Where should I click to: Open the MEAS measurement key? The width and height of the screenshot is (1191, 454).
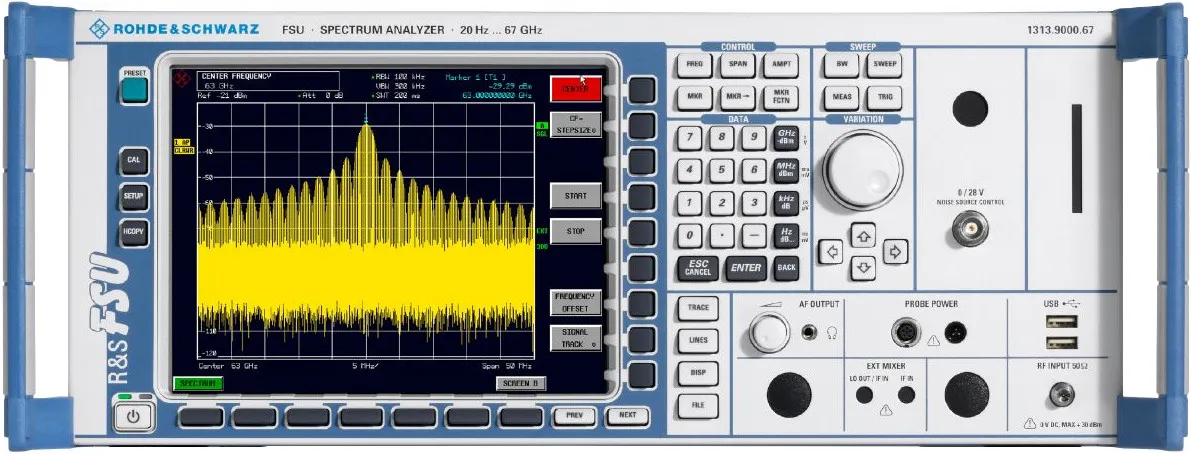click(x=842, y=98)
